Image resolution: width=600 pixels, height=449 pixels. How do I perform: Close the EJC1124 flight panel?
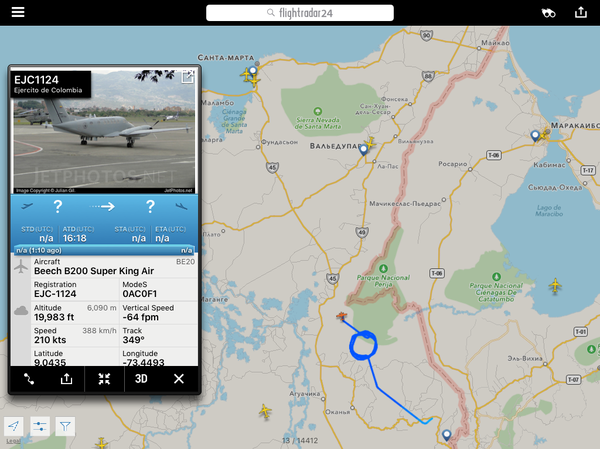pyautogui.click(x=179, y=379)
